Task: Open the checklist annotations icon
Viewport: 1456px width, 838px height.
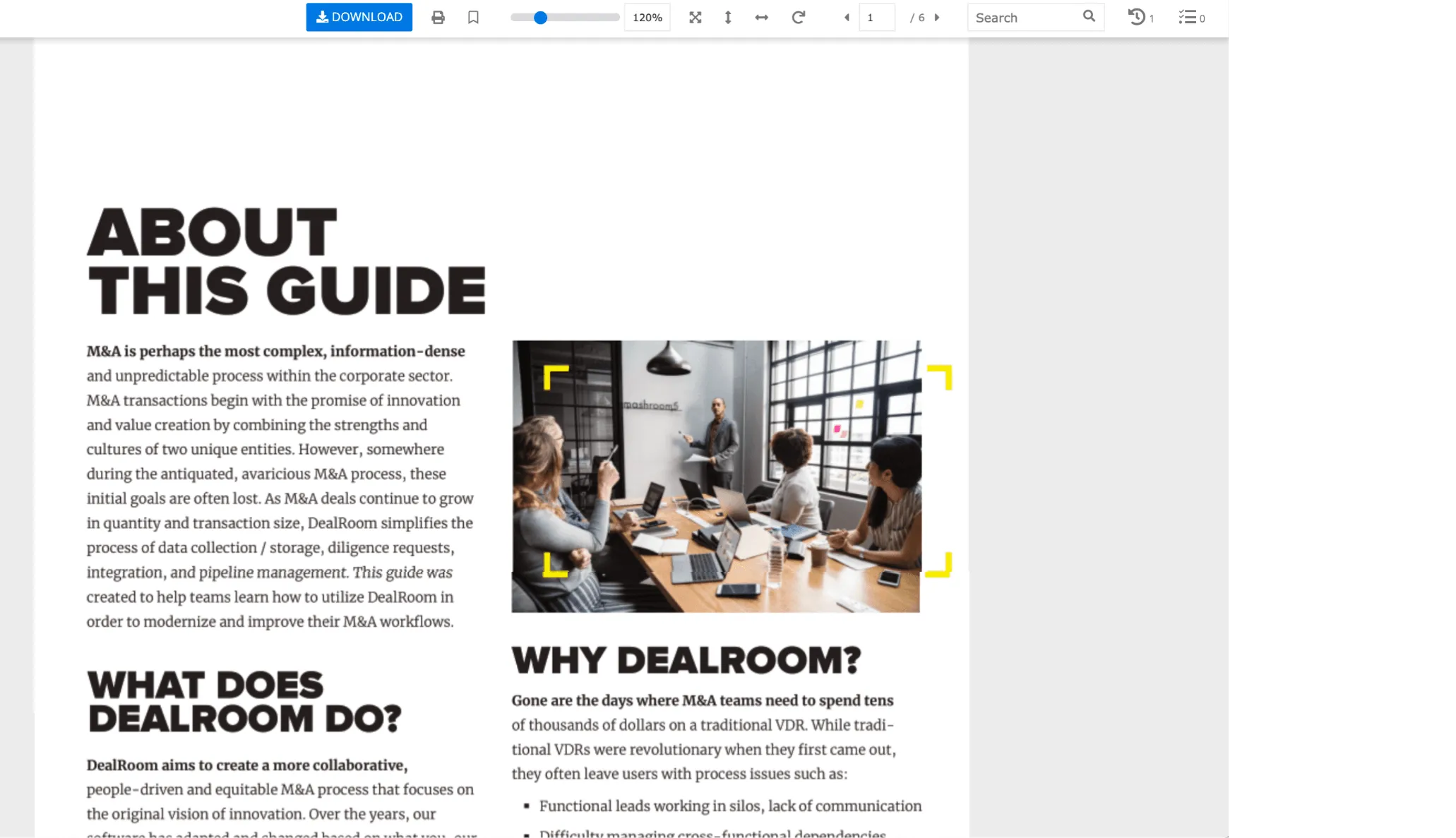Action: (x=1188, y=17)
